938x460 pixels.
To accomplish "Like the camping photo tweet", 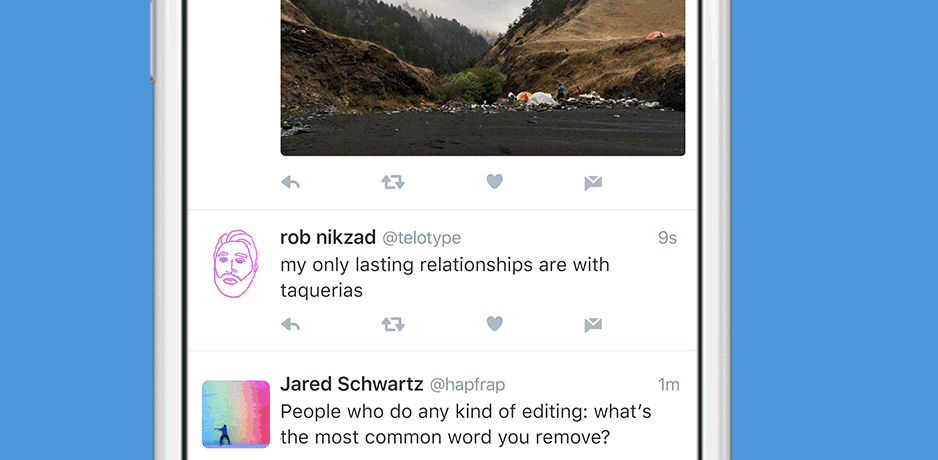I will tap(494, 182).
